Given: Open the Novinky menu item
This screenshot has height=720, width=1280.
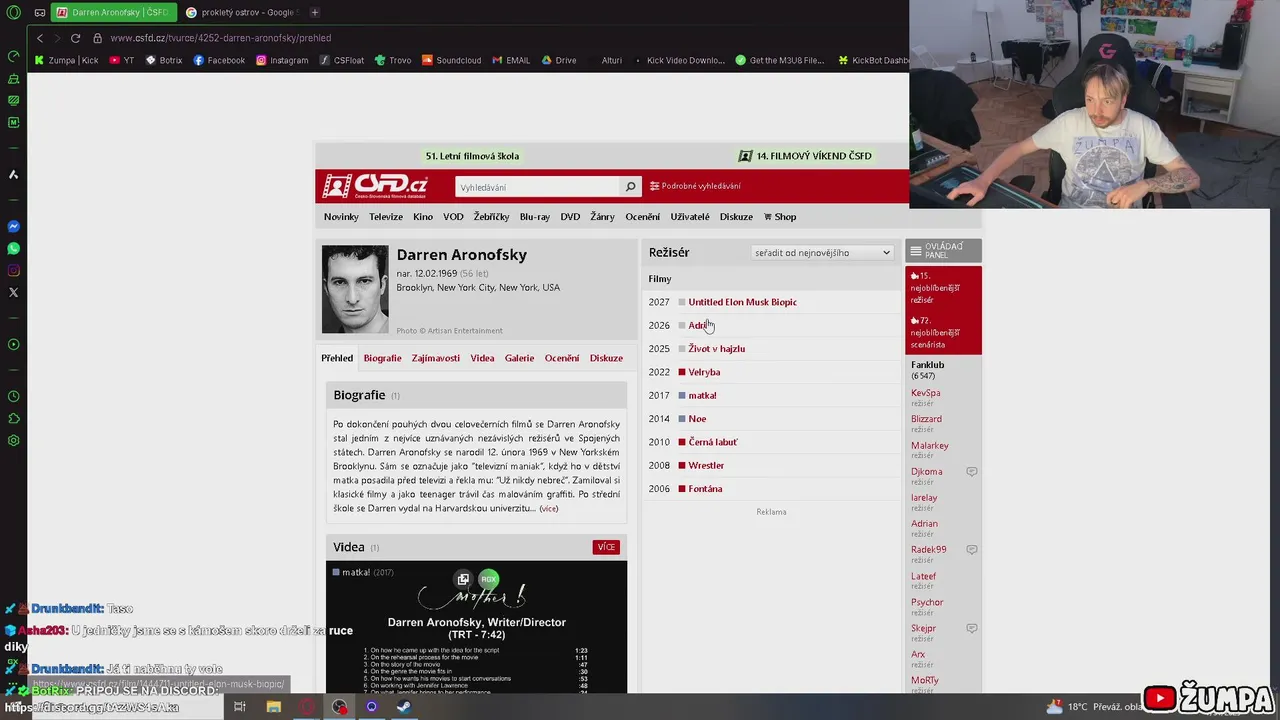Looking at the screenshot, I should click(341, 217).
